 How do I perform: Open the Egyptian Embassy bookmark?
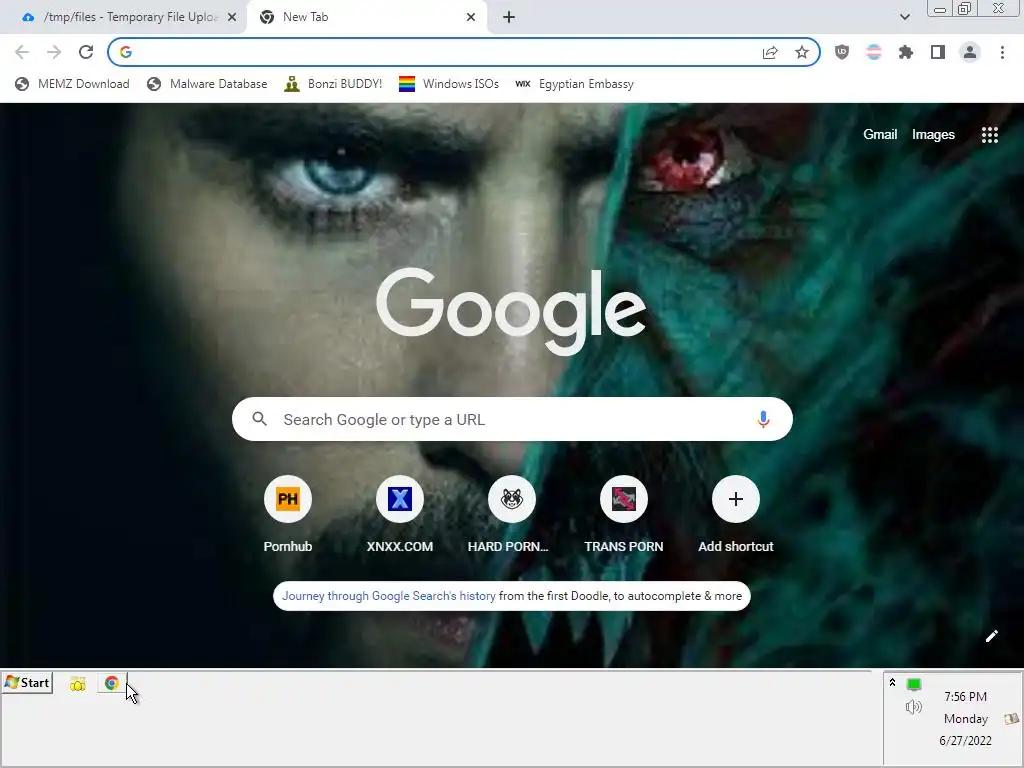(x=575, y=84)
